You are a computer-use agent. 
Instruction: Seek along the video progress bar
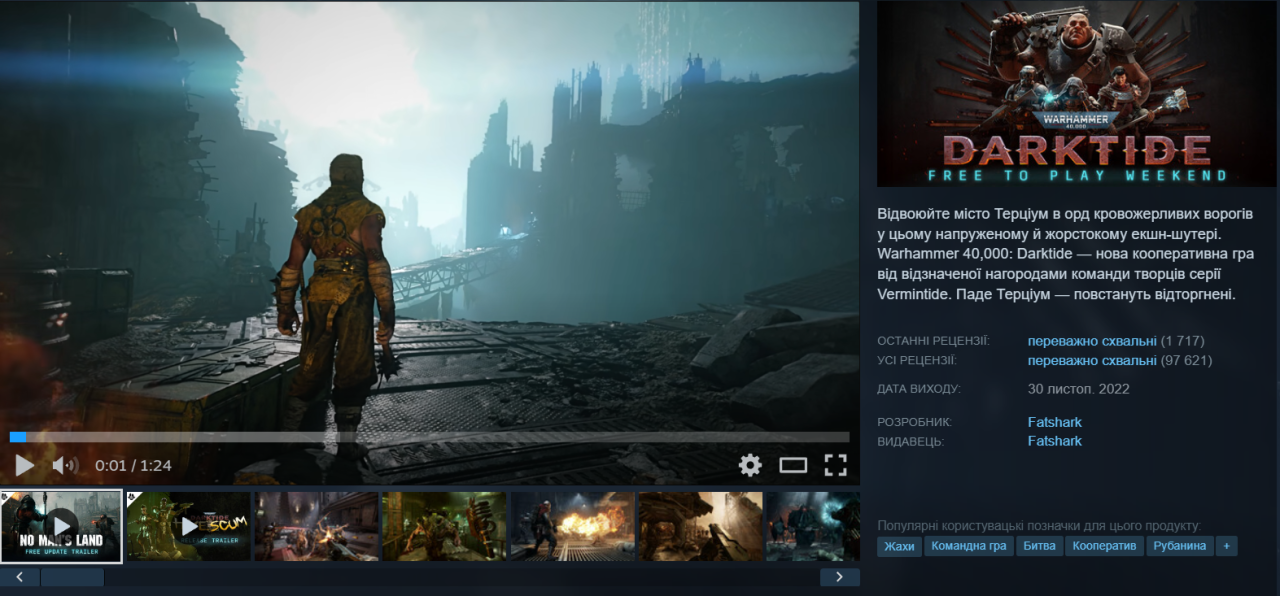coord(429,437)
